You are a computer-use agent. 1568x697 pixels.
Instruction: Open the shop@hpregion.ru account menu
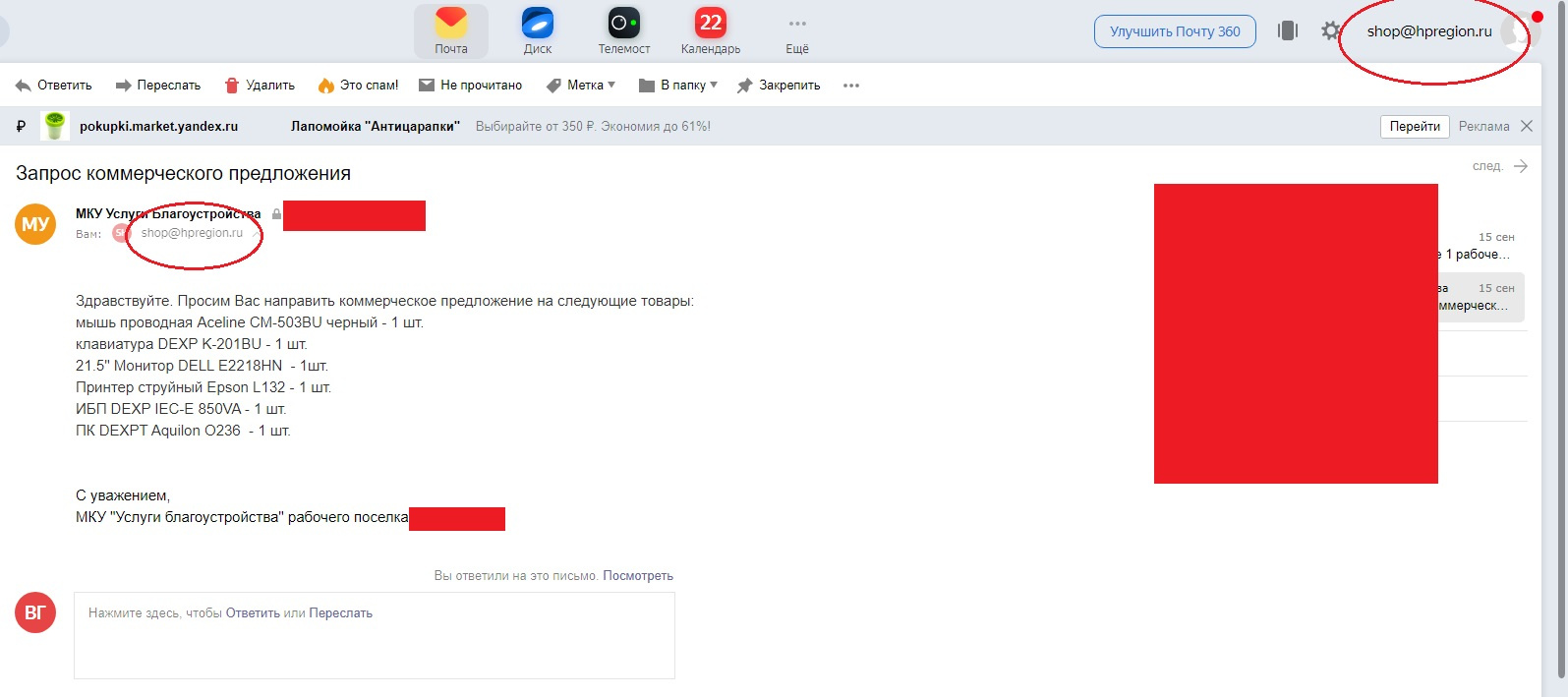[1429, 31]
